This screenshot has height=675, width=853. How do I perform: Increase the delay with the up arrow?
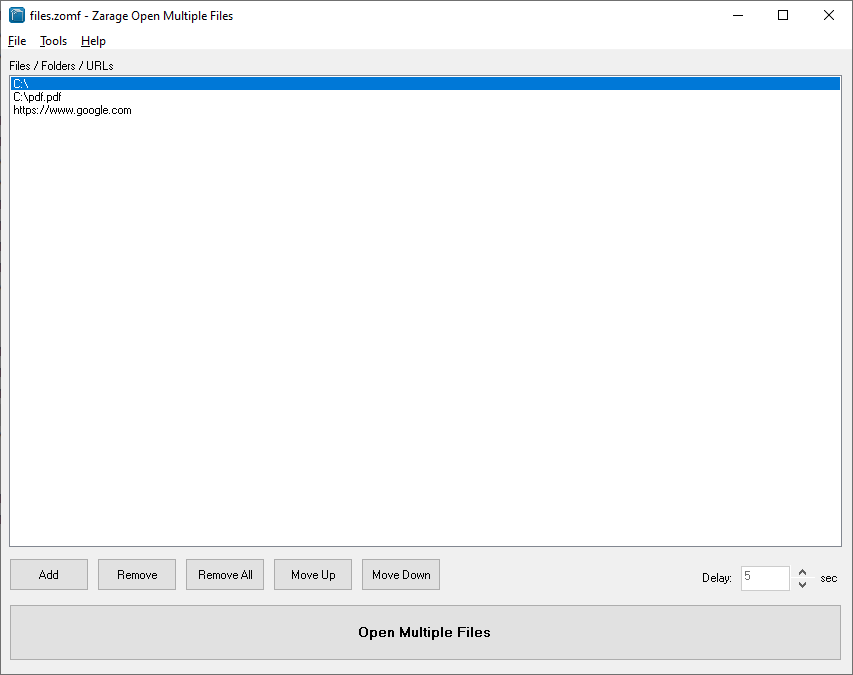(802, 572)
